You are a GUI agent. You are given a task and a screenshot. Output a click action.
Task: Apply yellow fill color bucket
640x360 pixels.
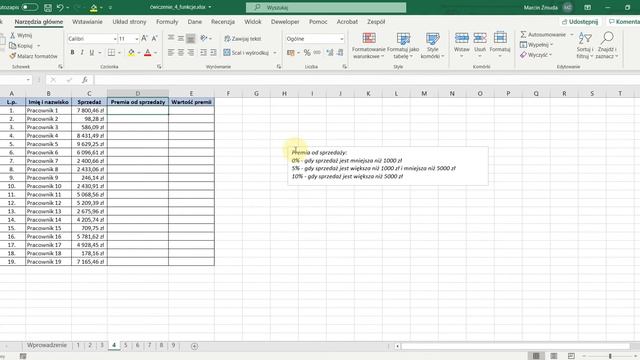131,53
